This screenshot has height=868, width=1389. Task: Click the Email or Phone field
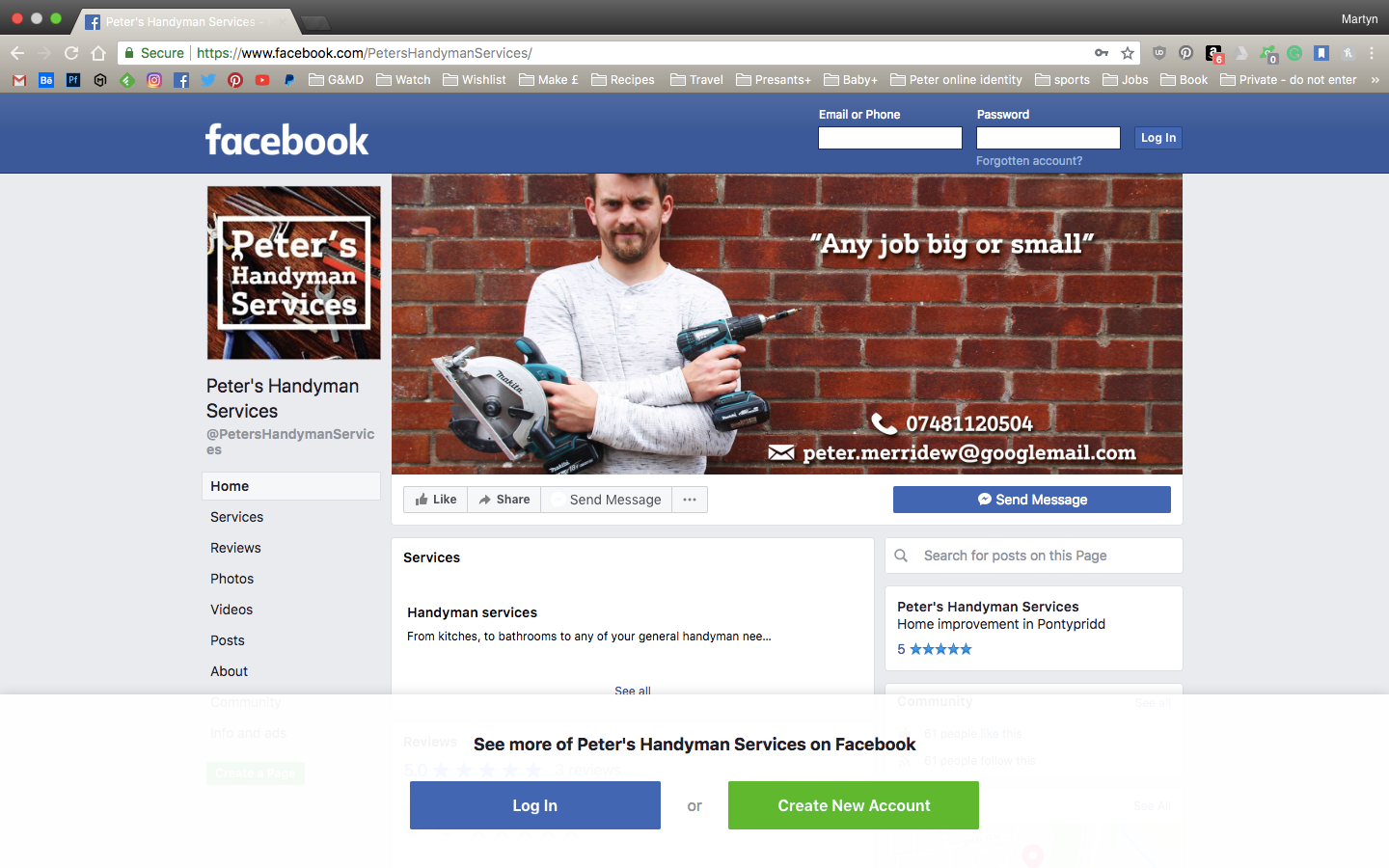click(x=890, y=138)
